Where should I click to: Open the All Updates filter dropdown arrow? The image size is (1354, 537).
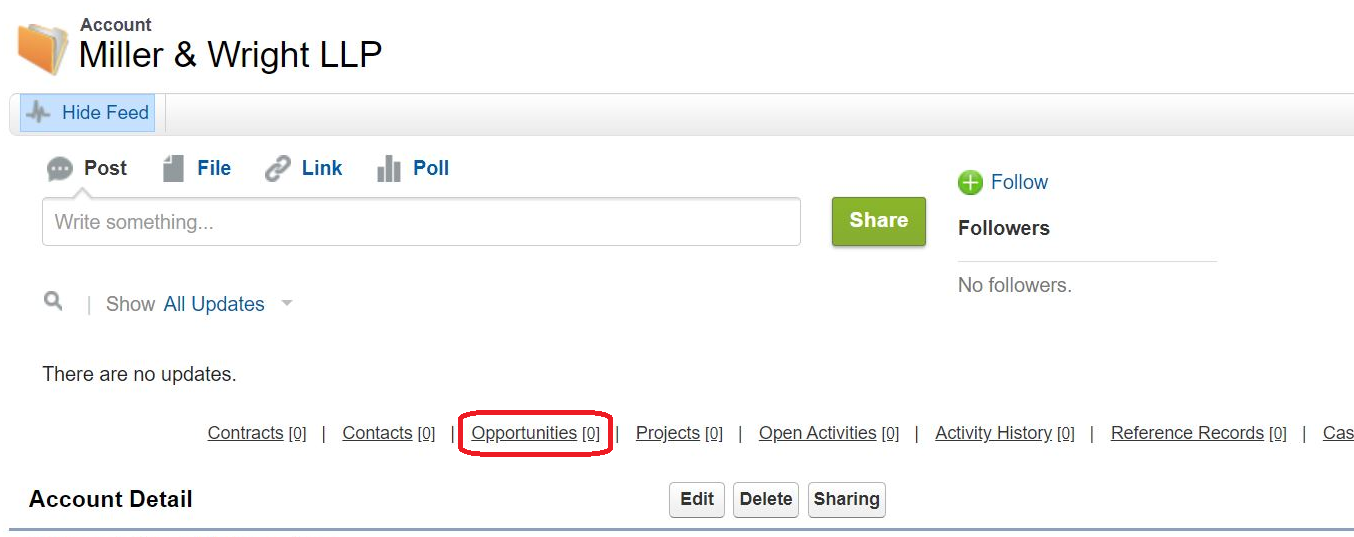pos(287,303)
